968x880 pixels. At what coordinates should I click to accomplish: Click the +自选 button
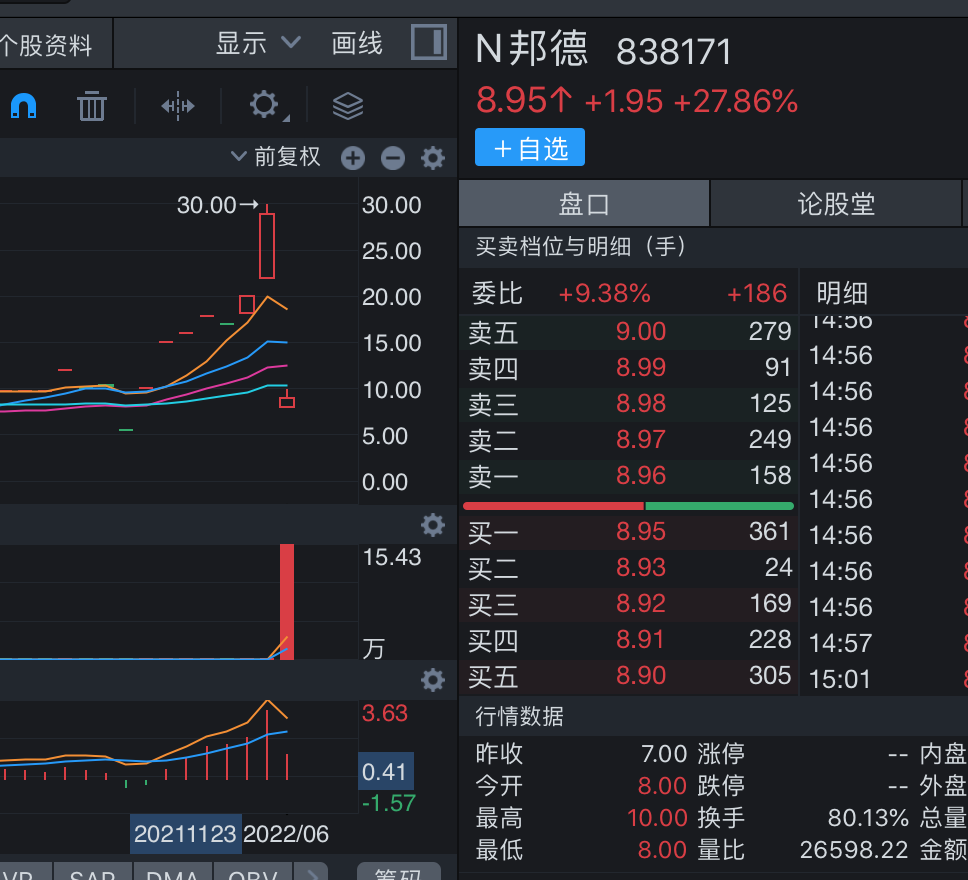(530, 149)
